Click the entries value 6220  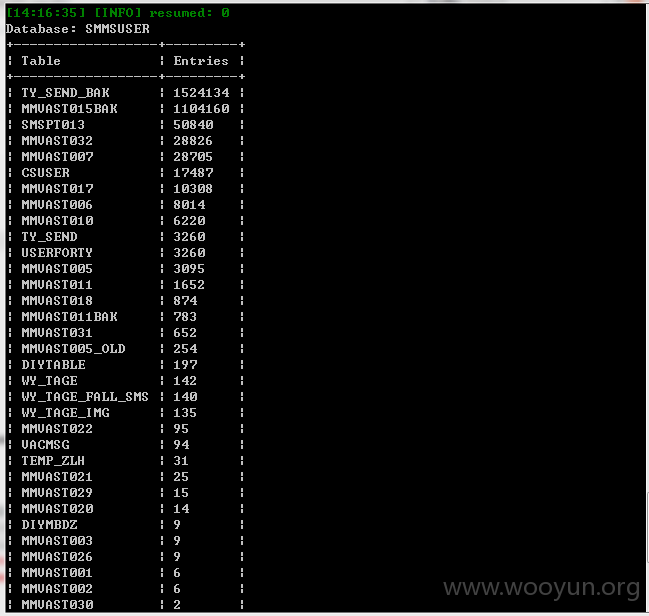(x=189, y=221)
